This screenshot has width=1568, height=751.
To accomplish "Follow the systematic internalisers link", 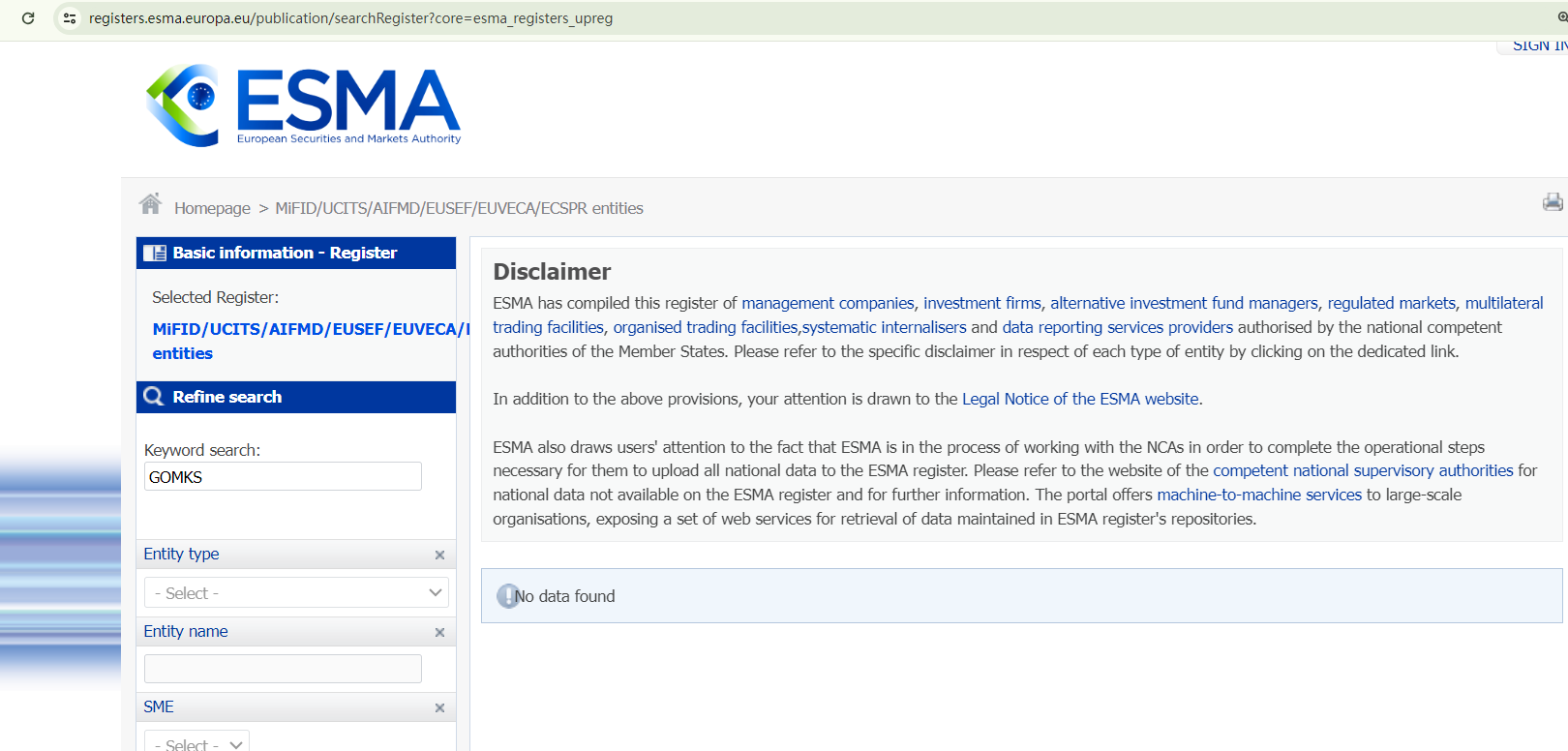I will 885,327.
